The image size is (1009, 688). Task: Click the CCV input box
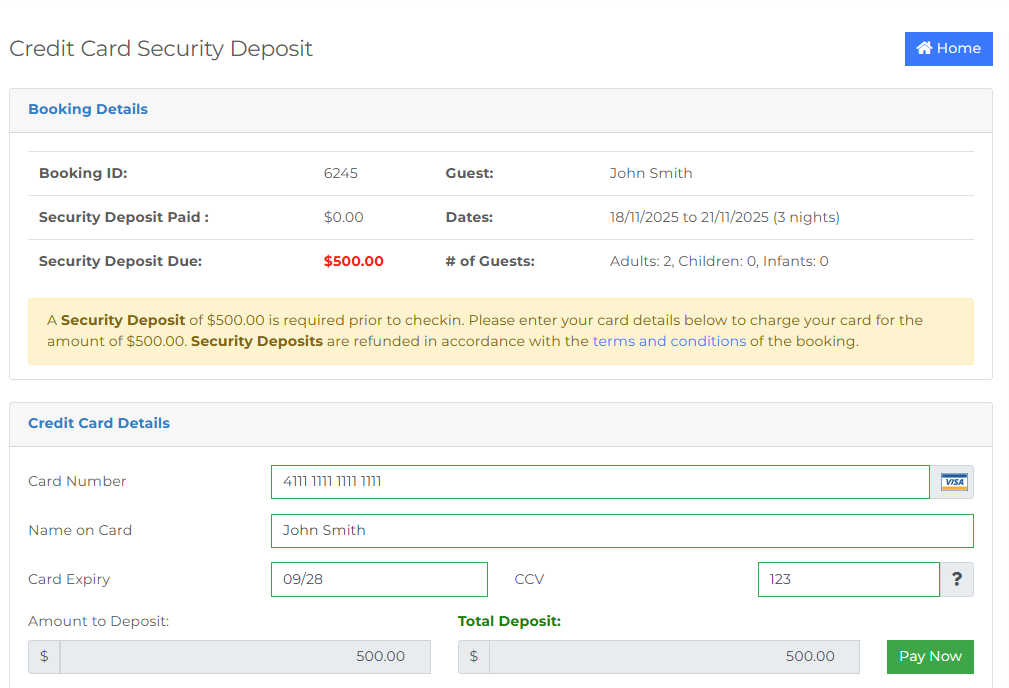click(x=848, y=580)
